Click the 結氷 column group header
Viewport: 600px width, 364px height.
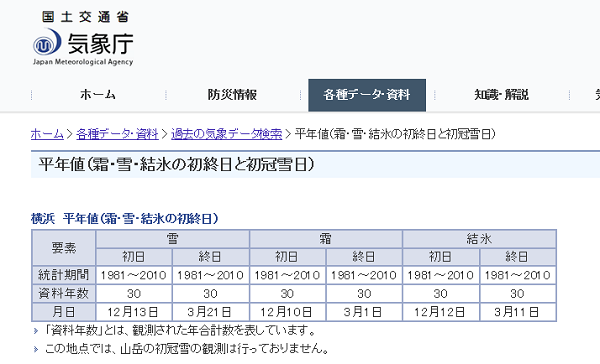pyautogui.click(x=479, y=239)
